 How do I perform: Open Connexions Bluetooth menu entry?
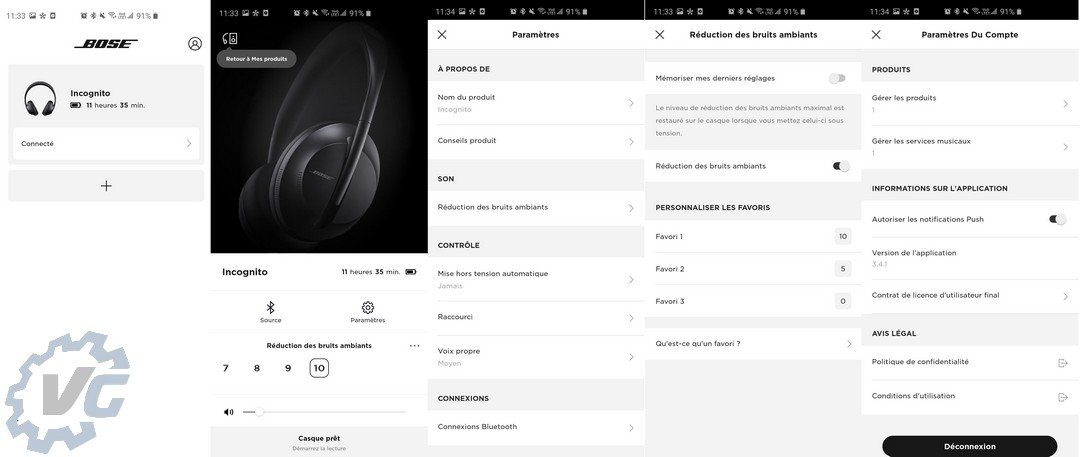pos(536,427)
